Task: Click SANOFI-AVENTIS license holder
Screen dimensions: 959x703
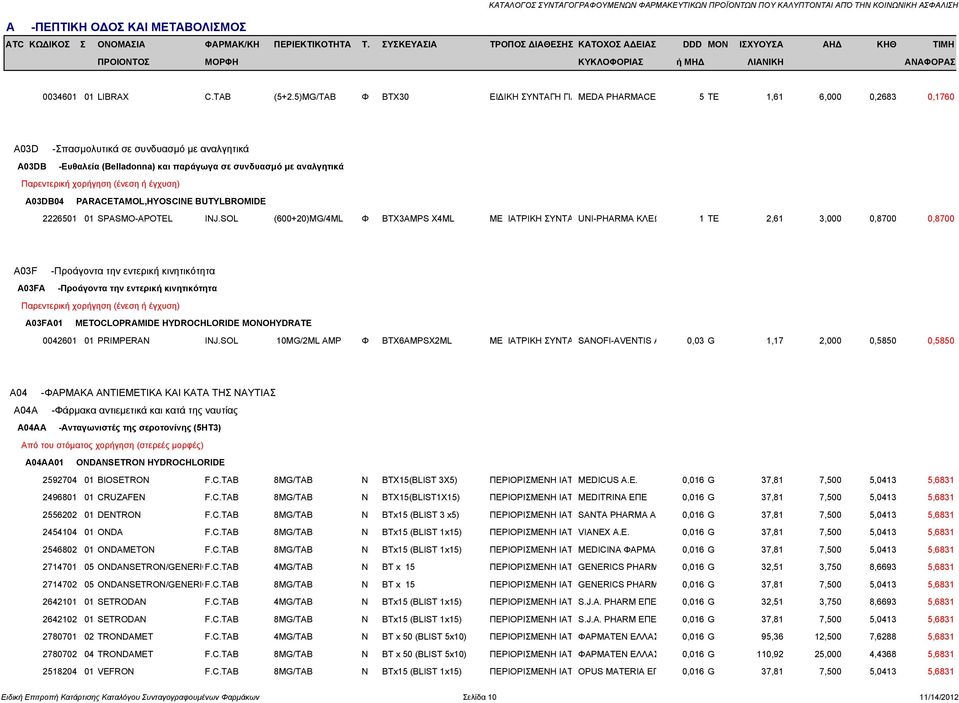Action: click(x=617, y=341)
